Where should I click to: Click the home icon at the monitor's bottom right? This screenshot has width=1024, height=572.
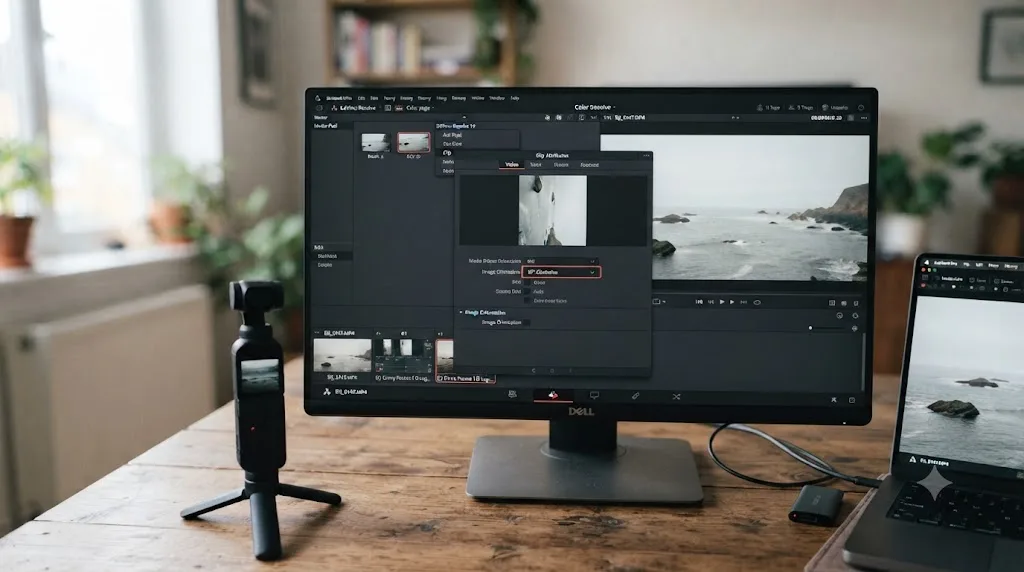(x=833, y=400)
